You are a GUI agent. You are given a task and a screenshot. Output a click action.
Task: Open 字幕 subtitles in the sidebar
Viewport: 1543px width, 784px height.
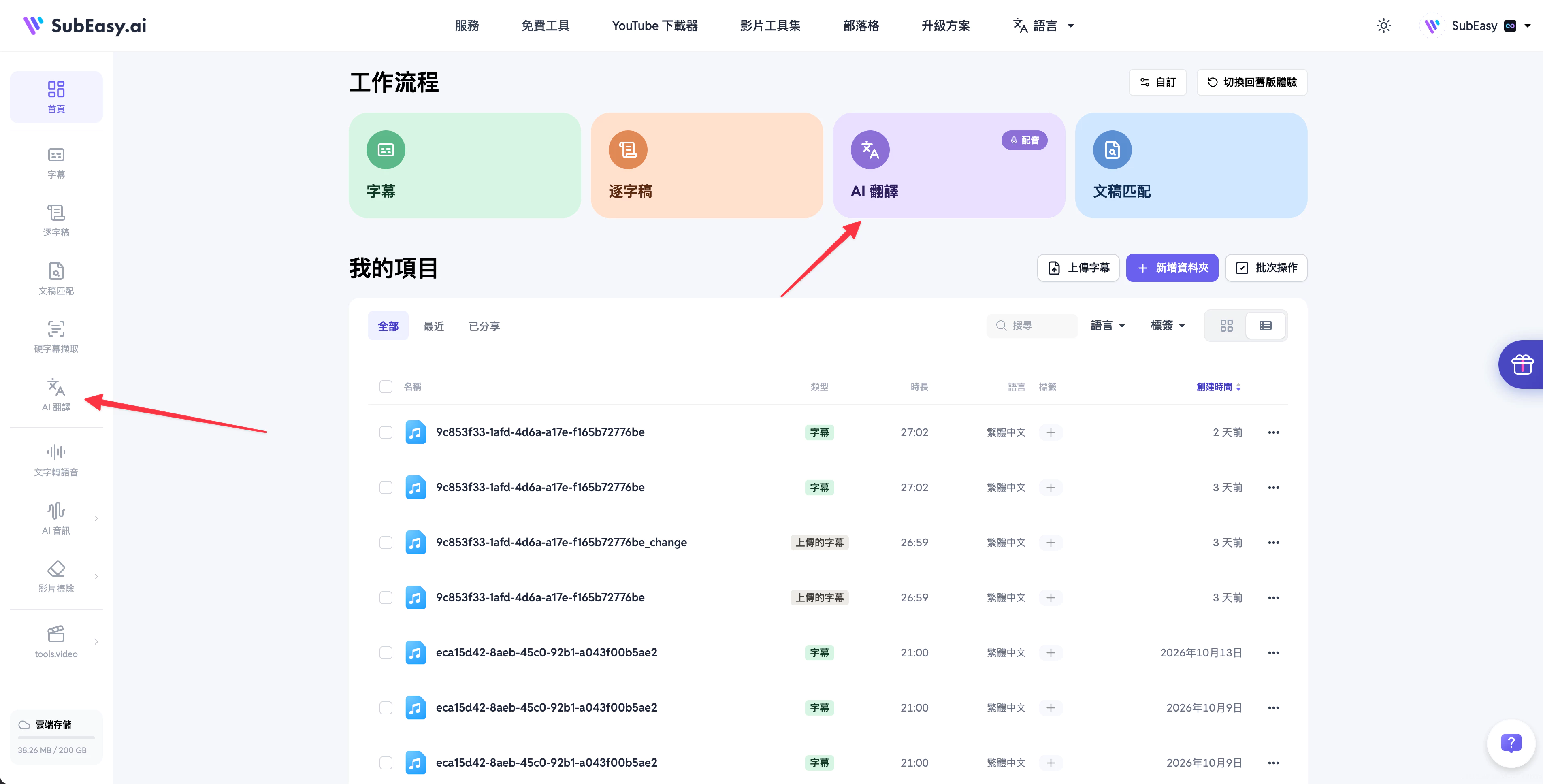(56, 163)
